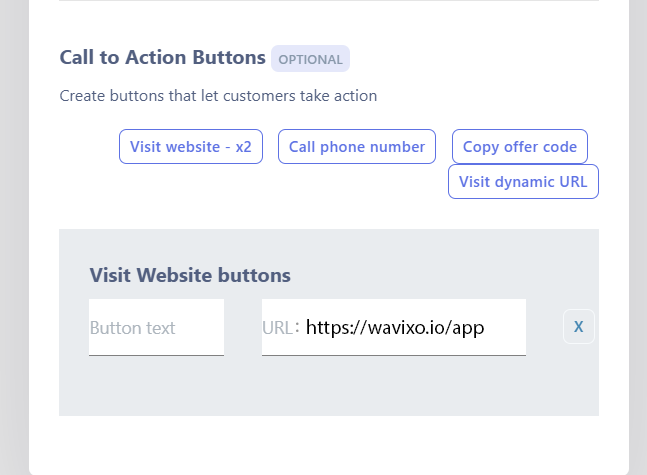Click the word 'offer' on the copy button
The height and width of the screenshot is (475, 647).
point(520,147)
